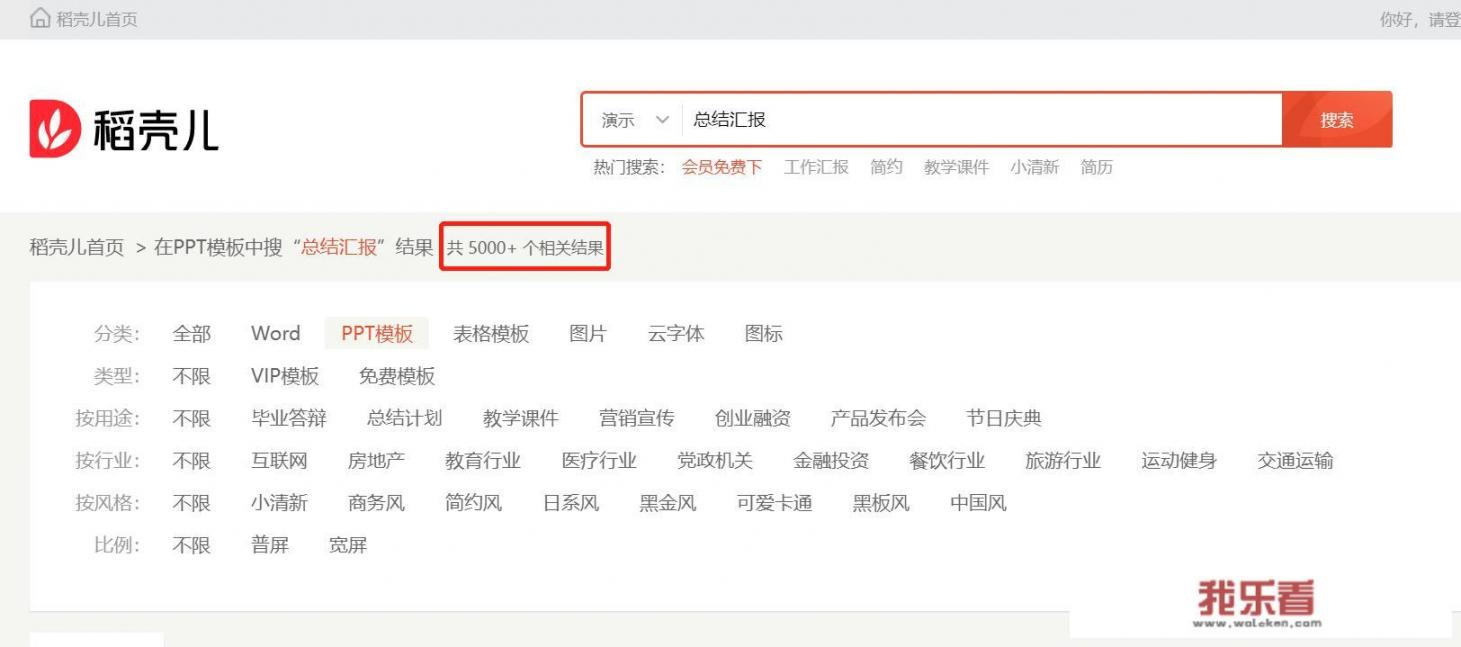
Task: Filter by 旅游行业 industry
Action: point(1063,461)
